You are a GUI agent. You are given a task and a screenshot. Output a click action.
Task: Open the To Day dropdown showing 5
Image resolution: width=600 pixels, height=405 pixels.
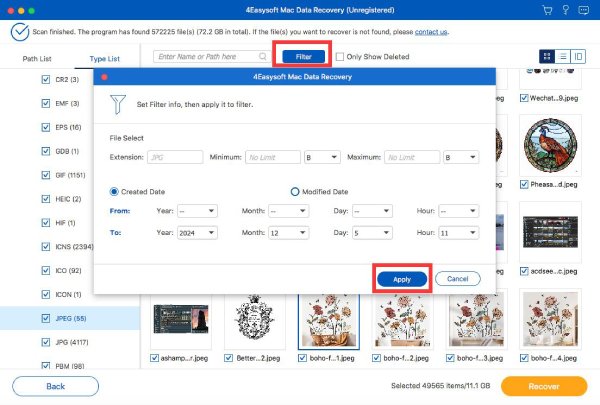(x=372, y=233)
